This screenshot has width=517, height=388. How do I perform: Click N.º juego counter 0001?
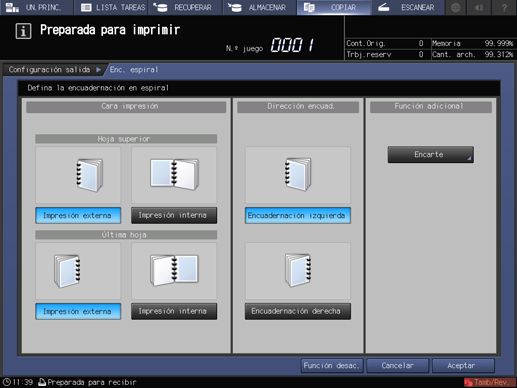click(292, 45)
